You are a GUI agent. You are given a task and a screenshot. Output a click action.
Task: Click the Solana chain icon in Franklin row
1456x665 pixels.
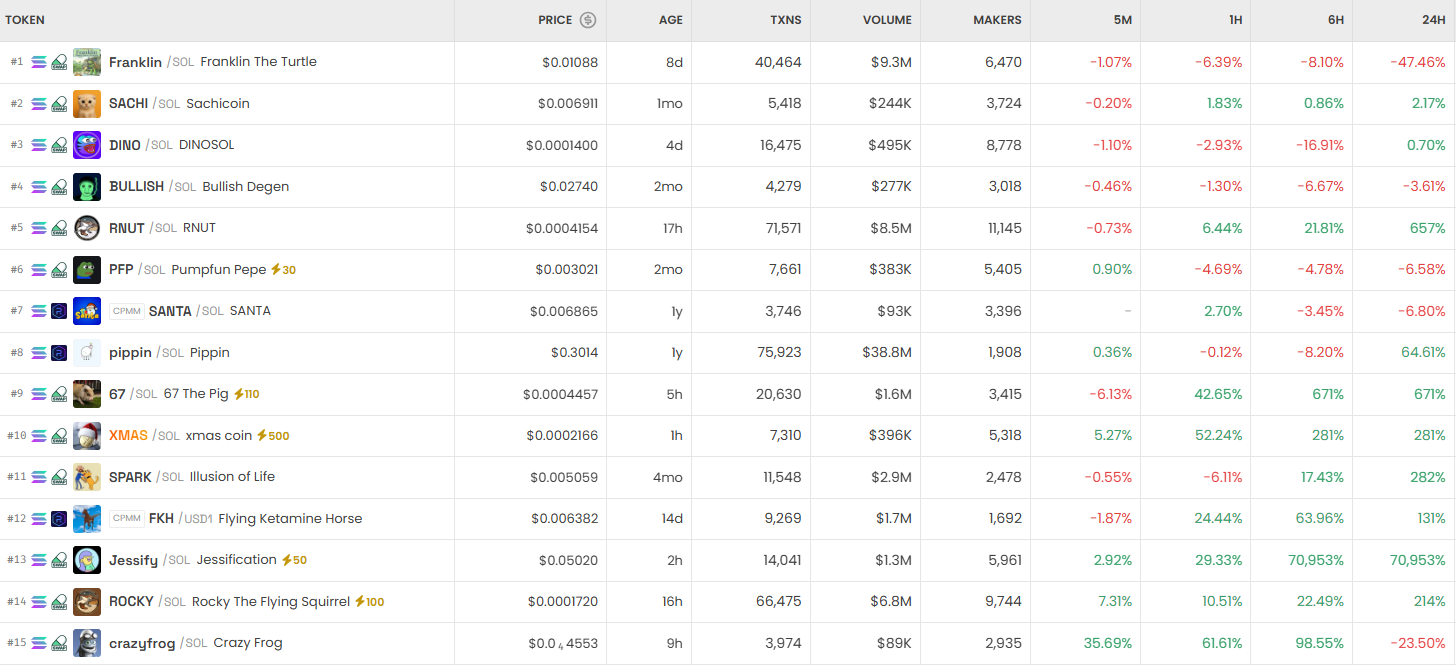(x=39, y=62)
